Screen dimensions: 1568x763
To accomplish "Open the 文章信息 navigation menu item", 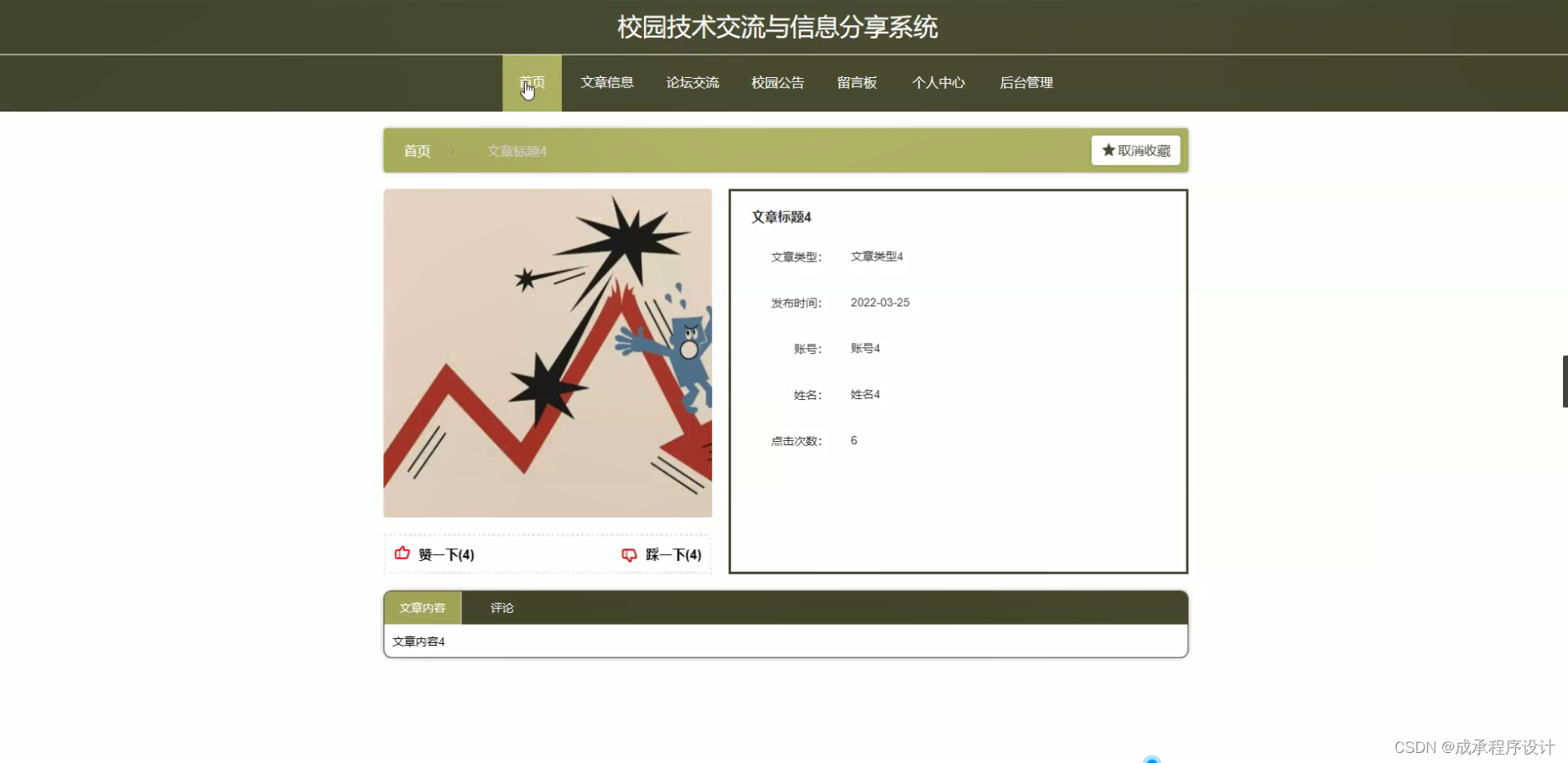I will point(607,83).
